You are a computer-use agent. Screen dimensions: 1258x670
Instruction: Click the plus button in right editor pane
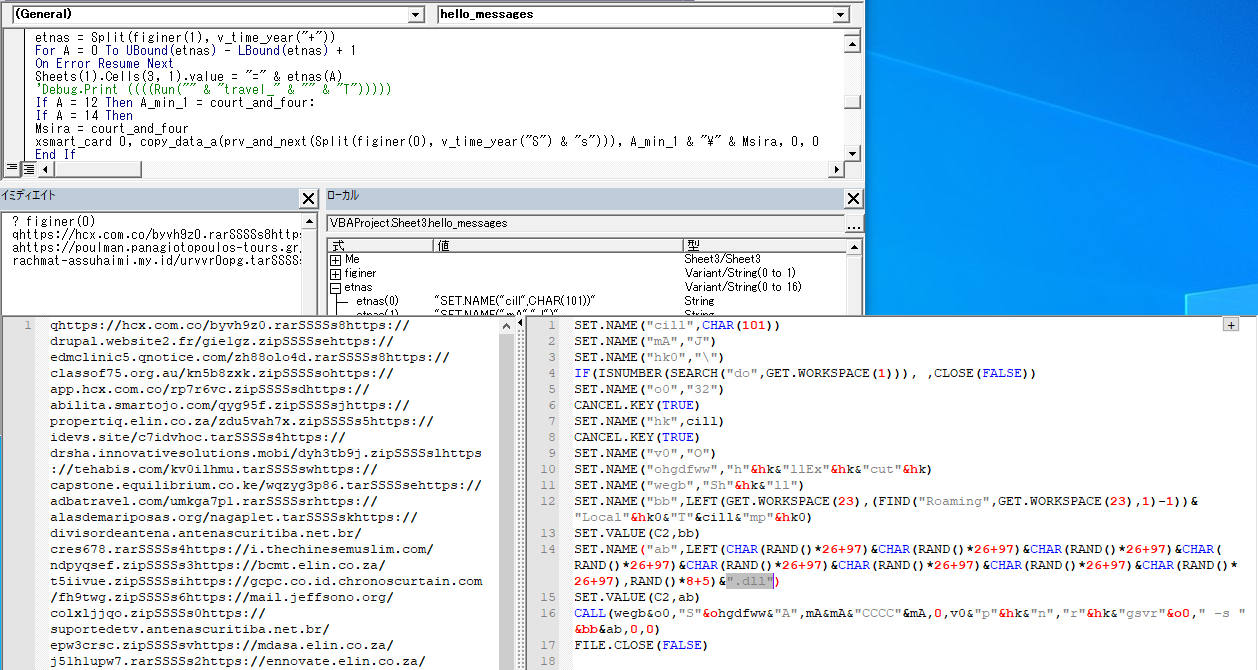point(1231,324)
